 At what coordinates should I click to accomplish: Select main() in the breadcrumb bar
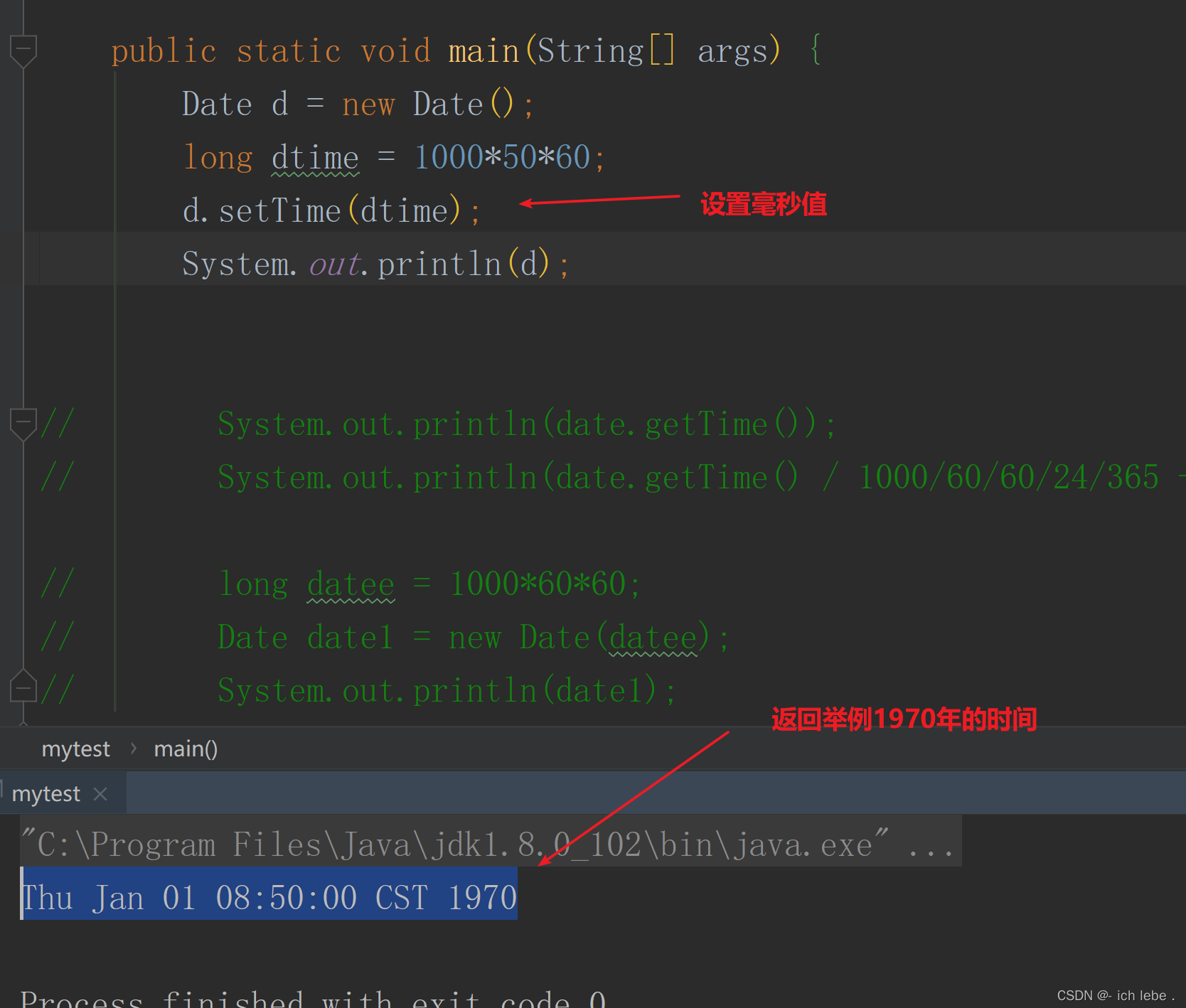coord(186,749)
